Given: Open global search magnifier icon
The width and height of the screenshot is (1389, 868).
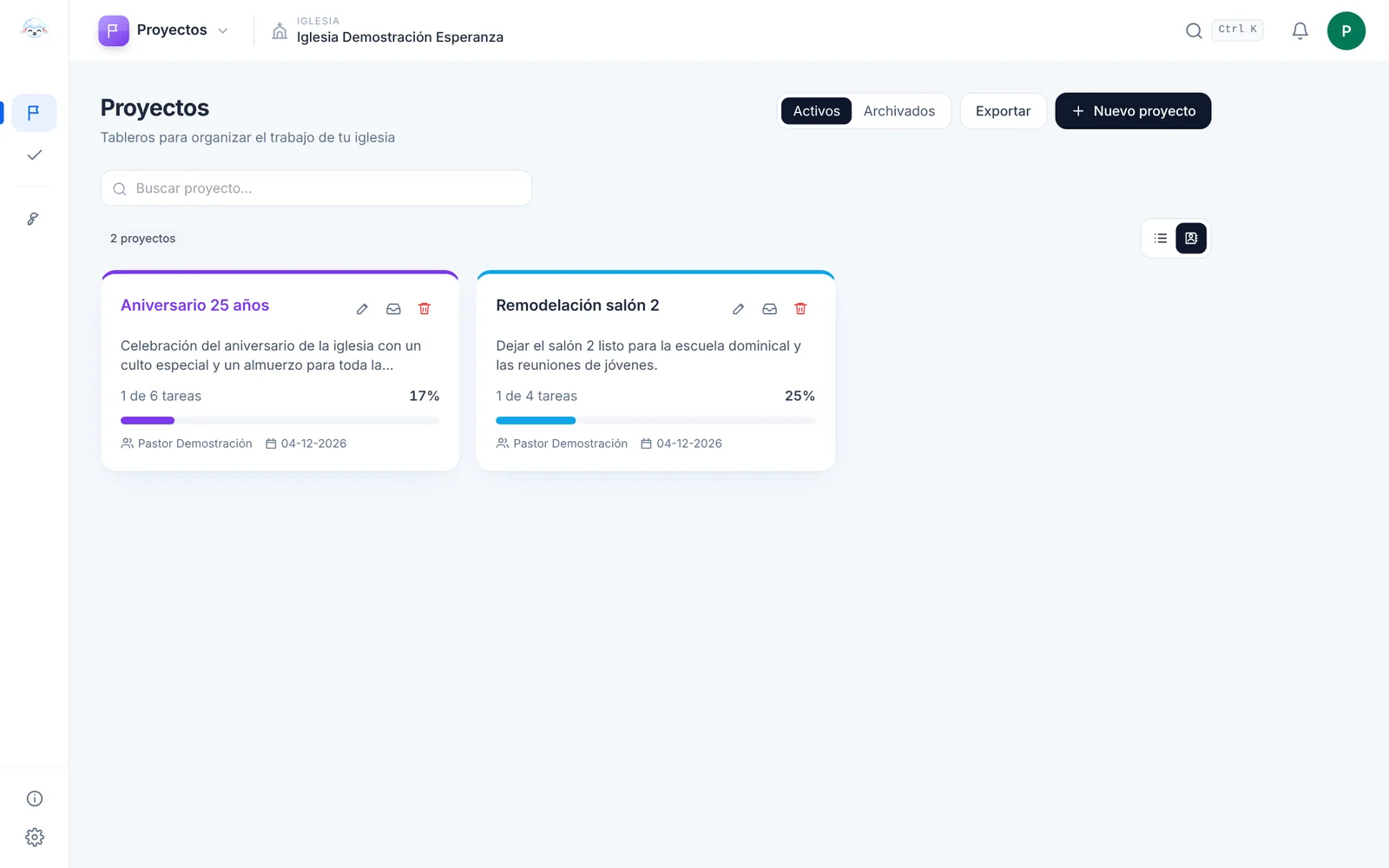Looking at the screenshot, I should (x=1194, y=30).
